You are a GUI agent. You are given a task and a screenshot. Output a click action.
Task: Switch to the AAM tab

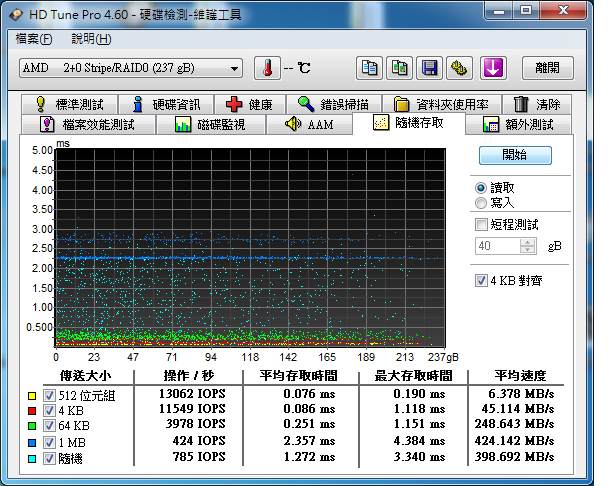[x=309, y=125]
